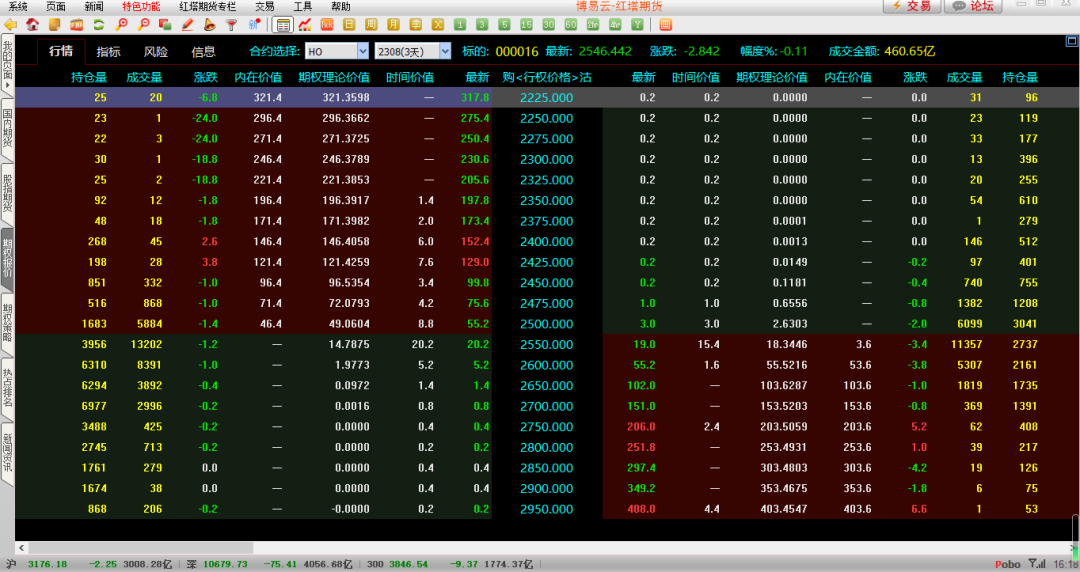Select the 2500.000 strike price row

[546, 324]
